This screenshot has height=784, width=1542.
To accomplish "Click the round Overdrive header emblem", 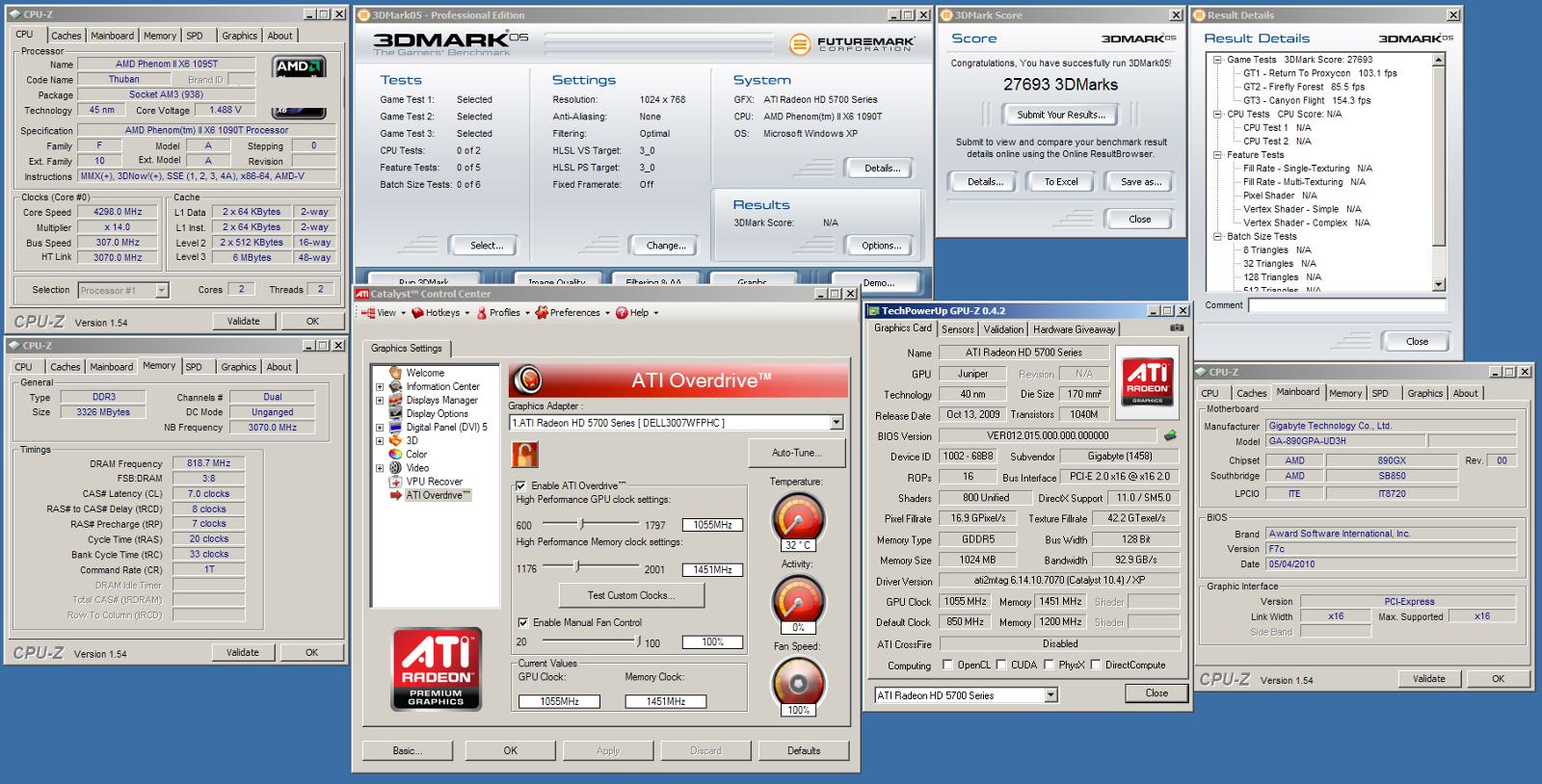I will (x=528, y=380).
